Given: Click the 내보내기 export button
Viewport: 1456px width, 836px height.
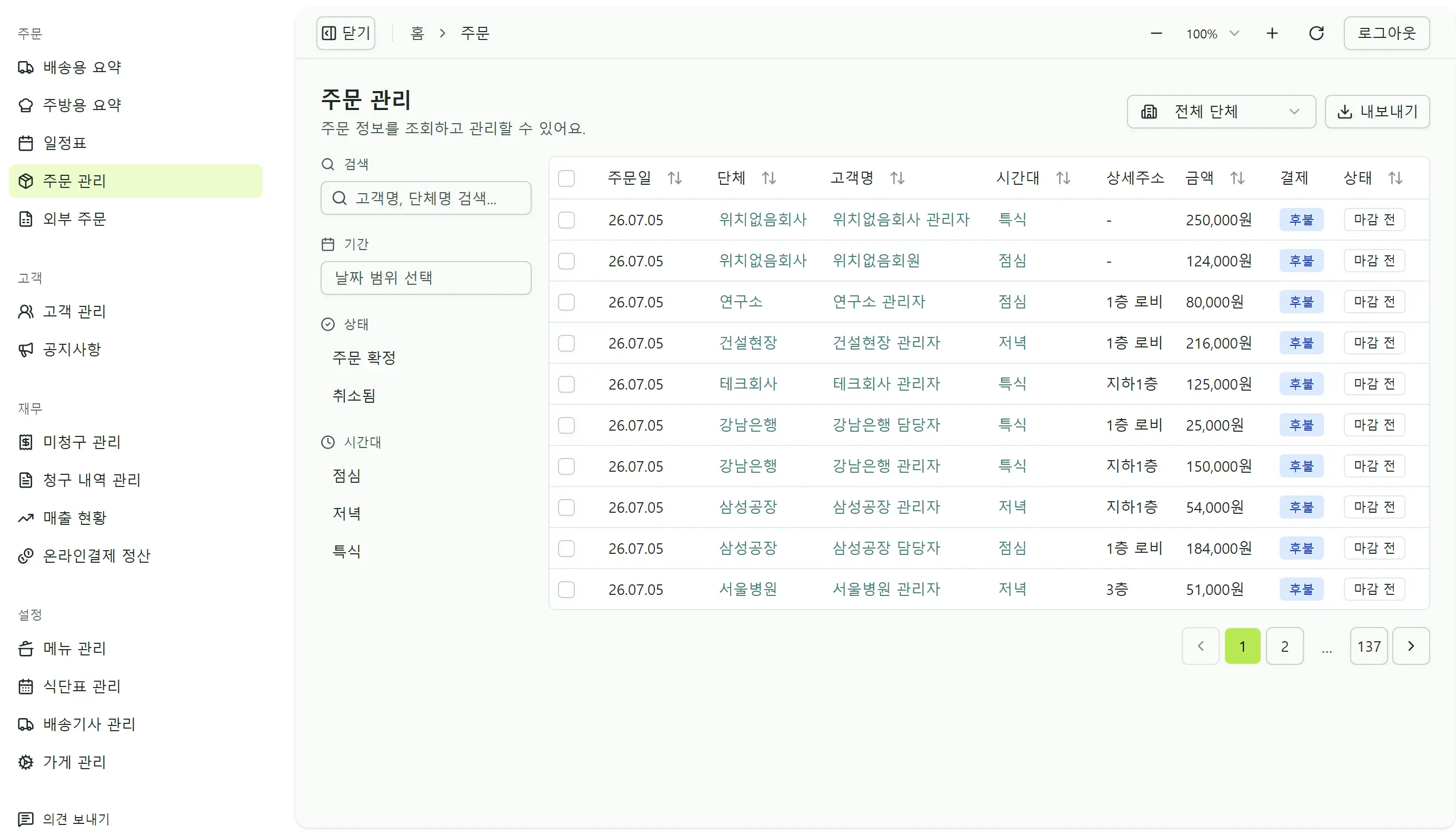Looking at the screenshot, I should tap(1378, 112).
